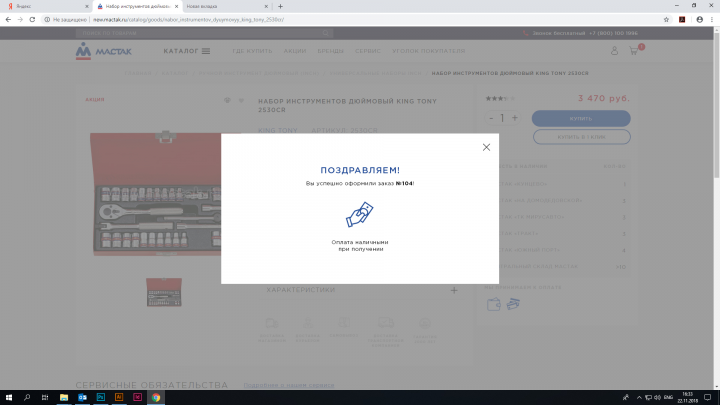
Task: Click Главная breadcrumb link
Action: pyautogui.click(x=138, y=73)
